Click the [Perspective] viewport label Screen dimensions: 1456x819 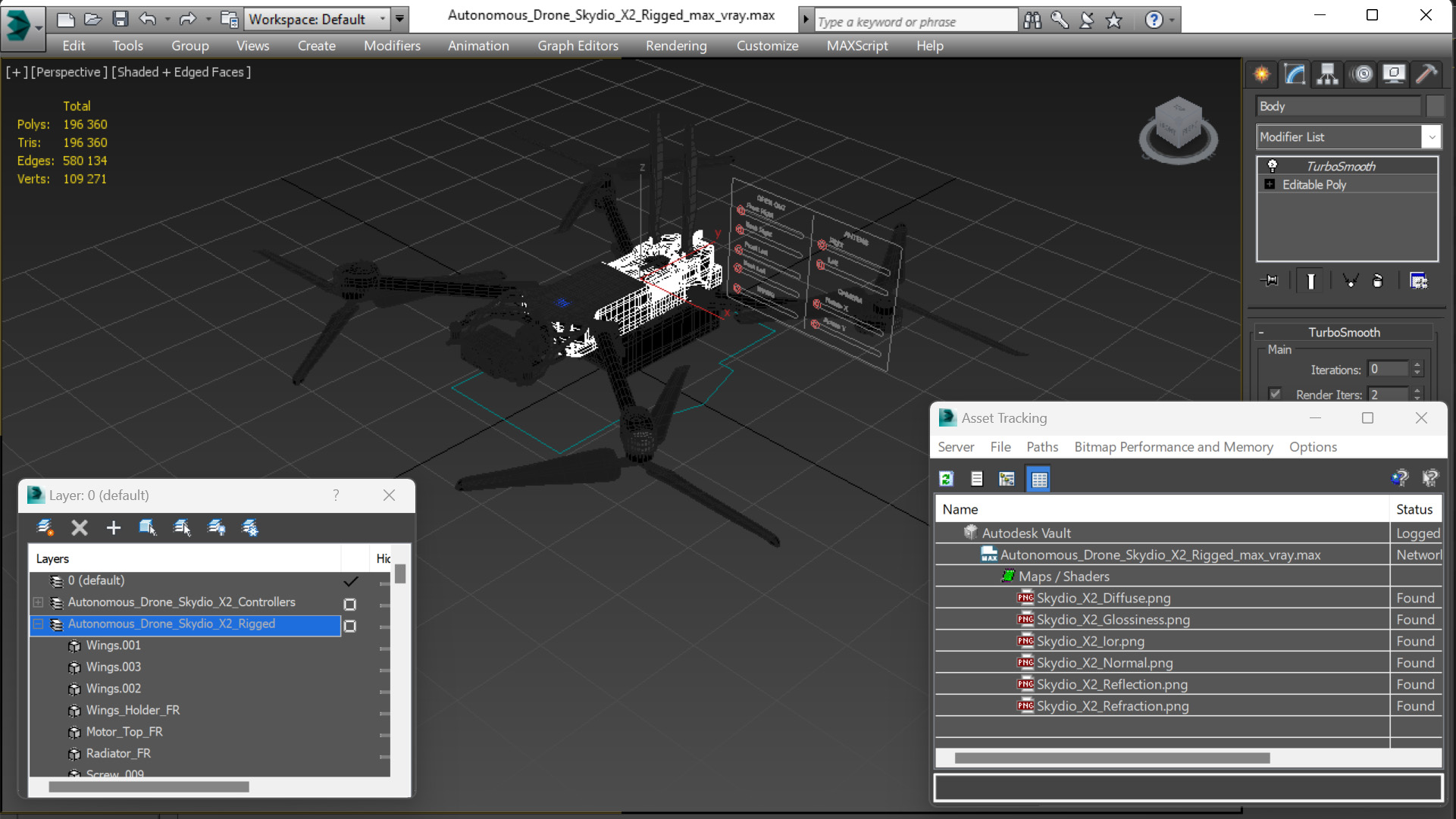tap(67, 72)
